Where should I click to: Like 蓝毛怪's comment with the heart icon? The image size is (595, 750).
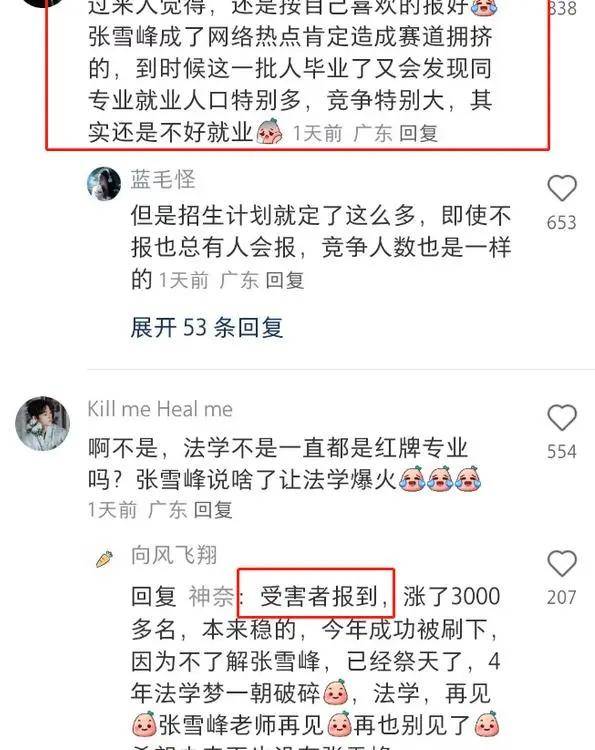562,188
